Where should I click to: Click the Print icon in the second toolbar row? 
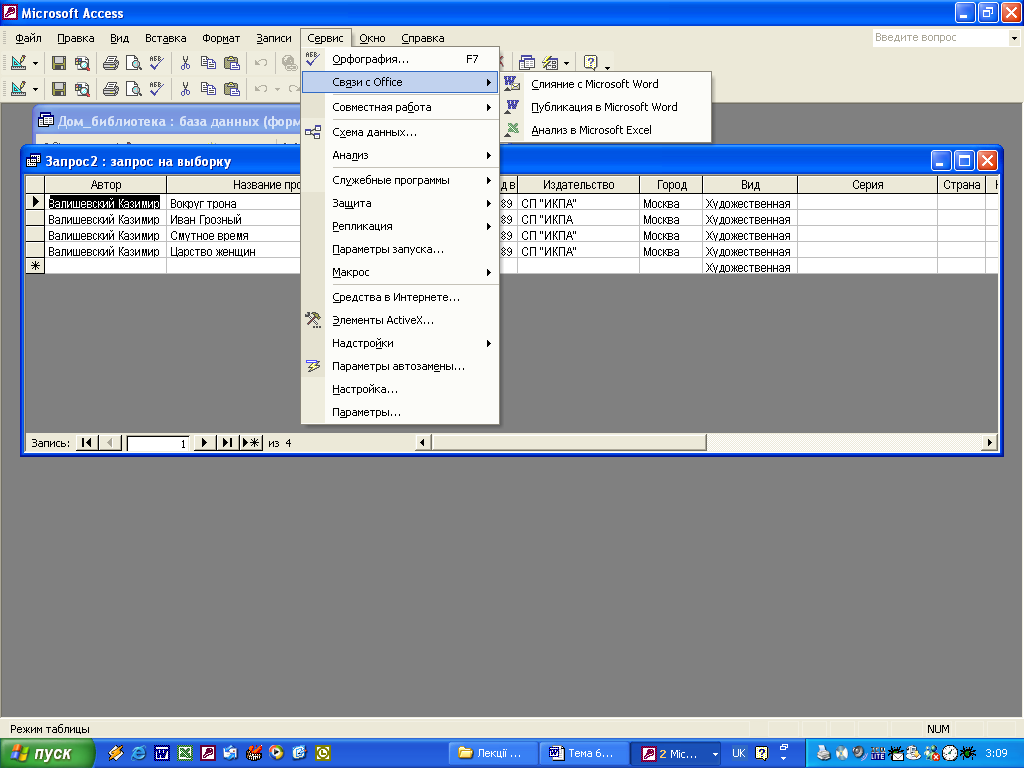[x=111, y=88]
